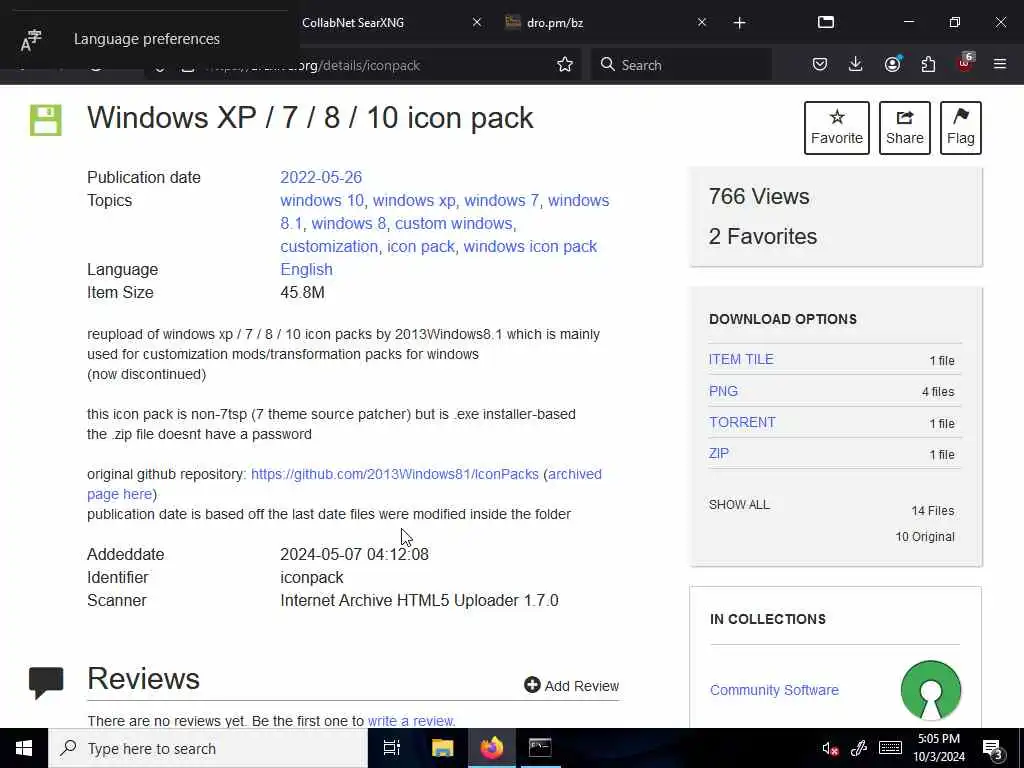
Task: Click the 10 Original count
Action: 925,537
